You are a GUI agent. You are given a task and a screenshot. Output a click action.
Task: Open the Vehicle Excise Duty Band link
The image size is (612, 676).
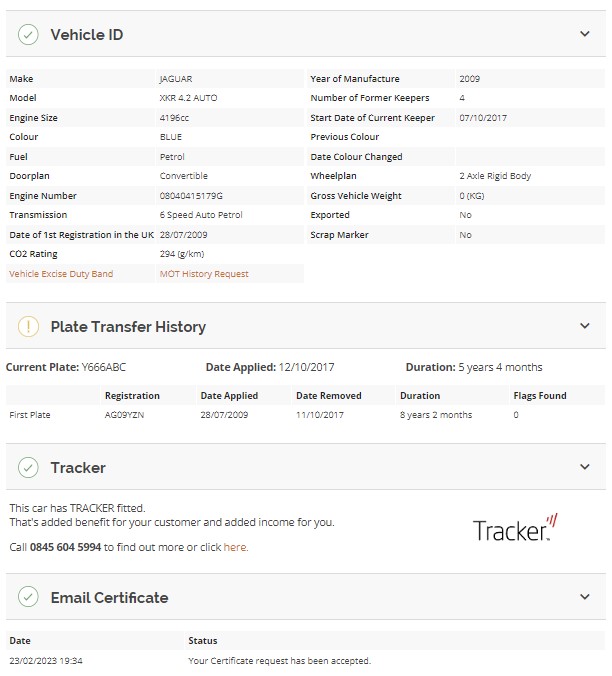pos(61,274)
